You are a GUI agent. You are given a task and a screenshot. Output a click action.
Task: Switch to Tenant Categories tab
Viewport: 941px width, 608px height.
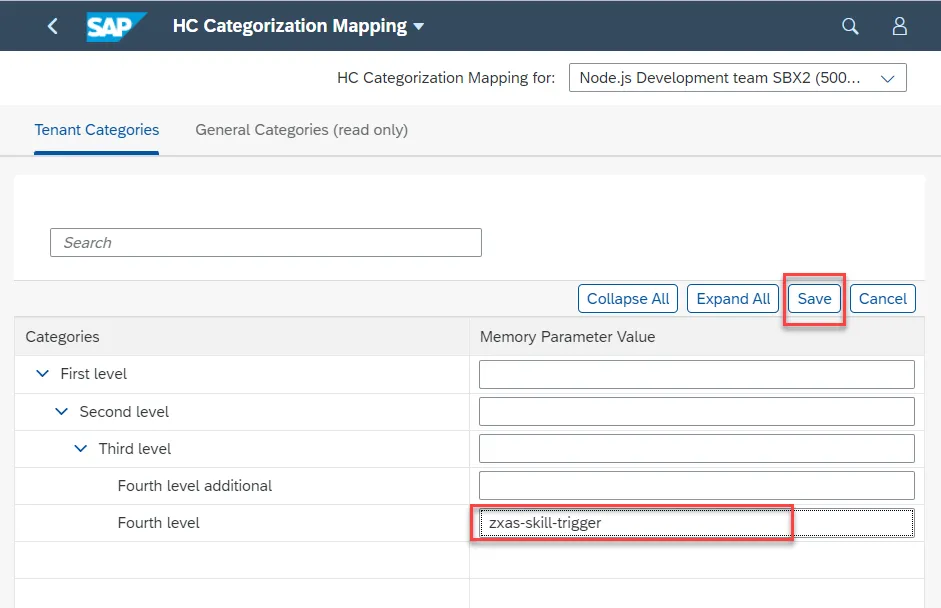[x=97, y=130]
